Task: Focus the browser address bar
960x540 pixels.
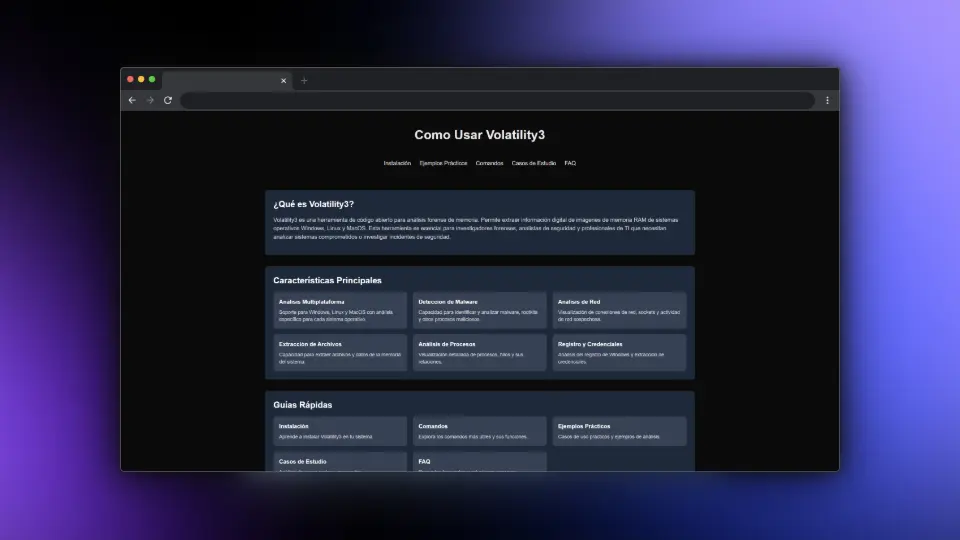Action: (x=497, y=100)
